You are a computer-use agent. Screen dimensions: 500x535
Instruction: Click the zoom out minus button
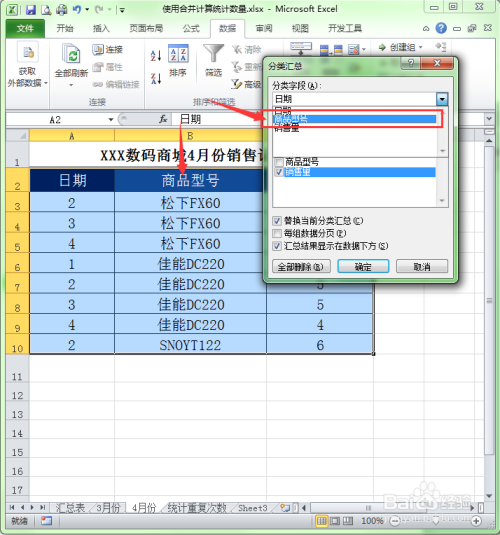click(x=395, y=521)
